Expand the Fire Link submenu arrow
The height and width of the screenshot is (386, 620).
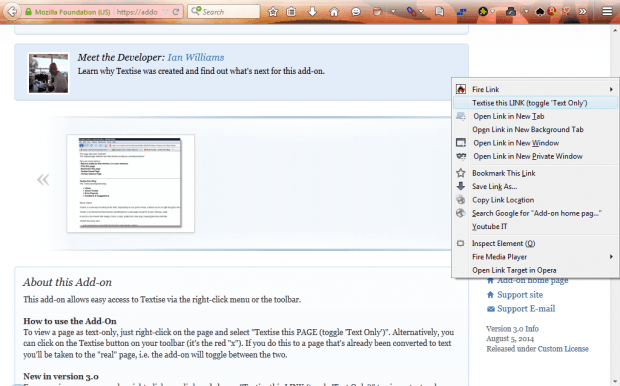[611, 89]
